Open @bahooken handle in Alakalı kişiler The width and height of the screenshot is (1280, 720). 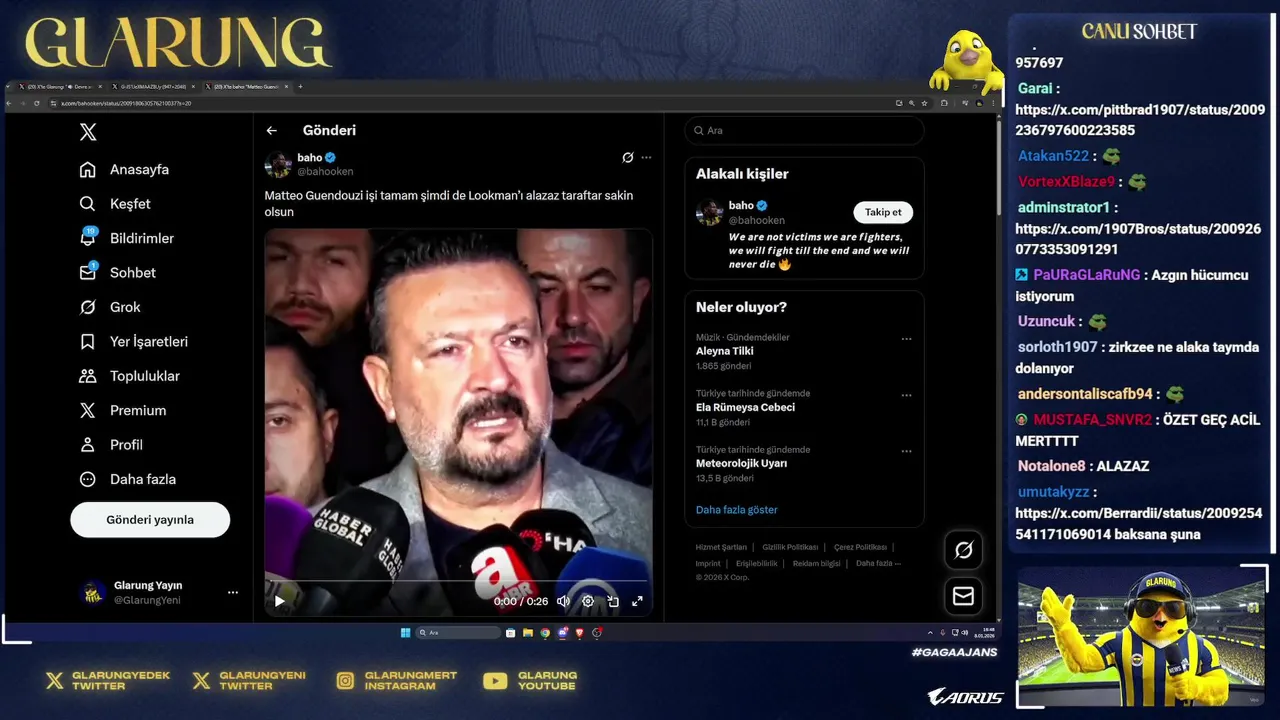pos(757,220)
